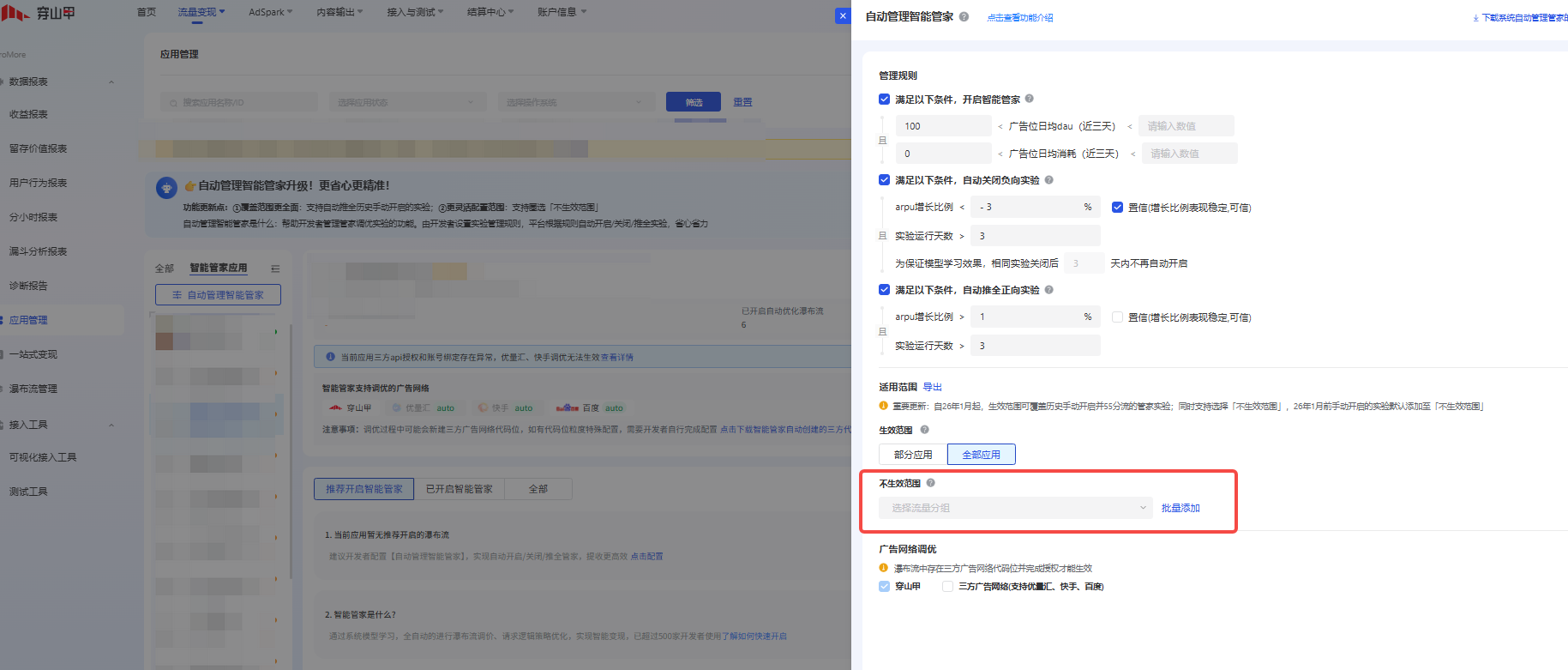Screen dimensions: 1568x670
Task: Click the 导出 link beside 适用范围
Action: pyautogui.click(x=932, y=387)
